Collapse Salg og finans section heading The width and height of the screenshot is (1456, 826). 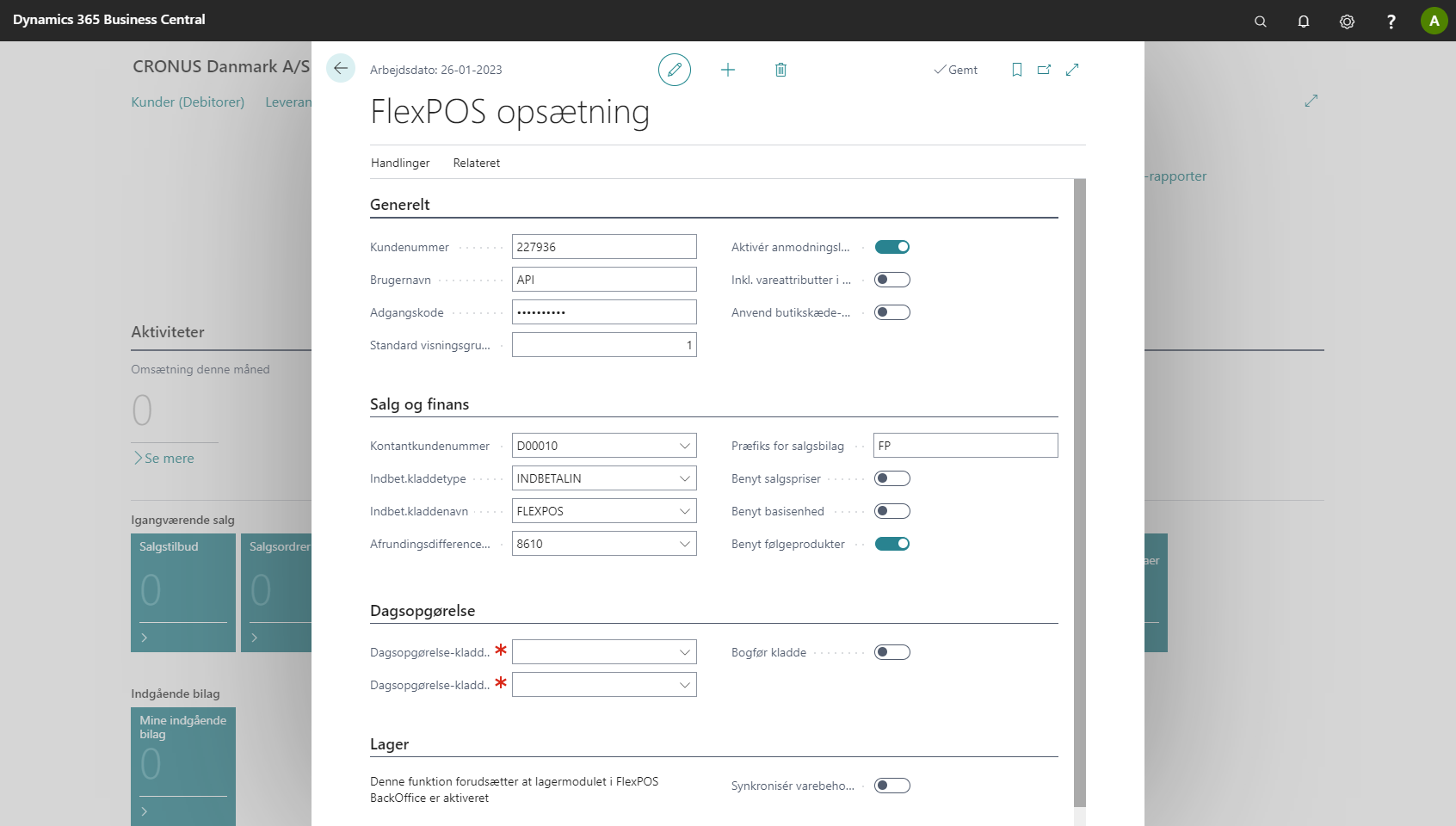(420, 404)
